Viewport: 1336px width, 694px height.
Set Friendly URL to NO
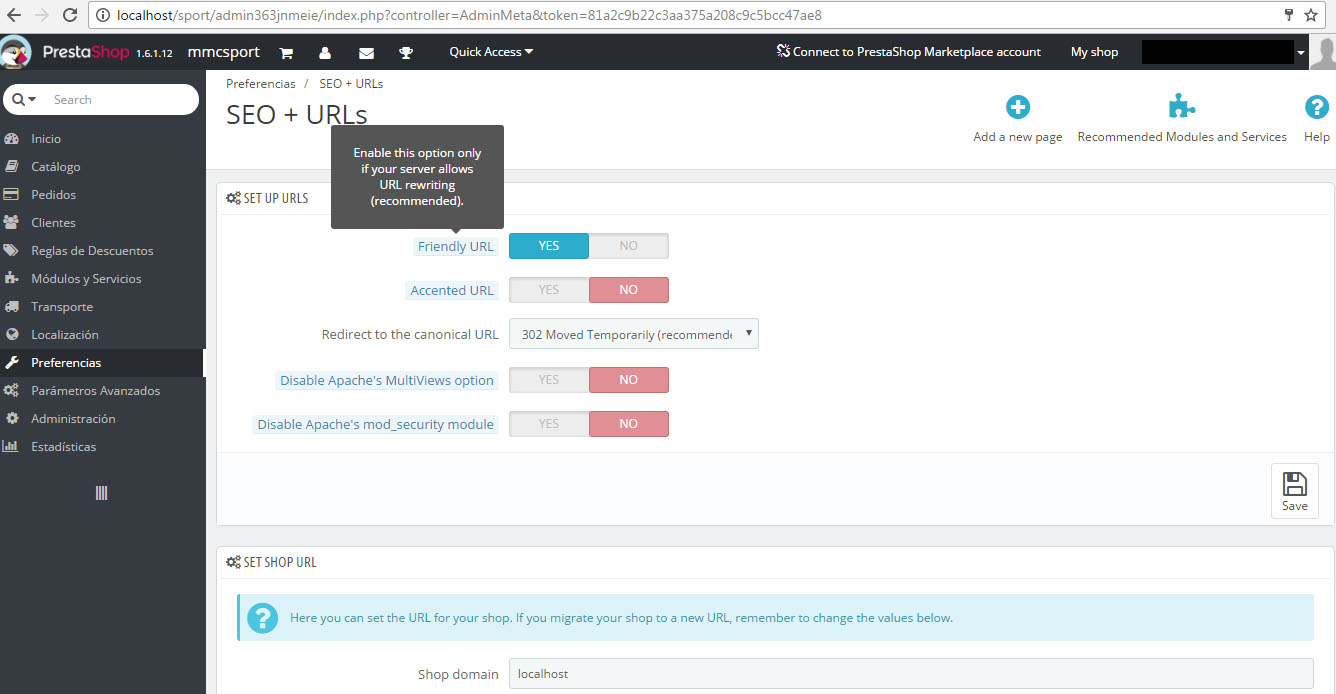coord(628,246)
